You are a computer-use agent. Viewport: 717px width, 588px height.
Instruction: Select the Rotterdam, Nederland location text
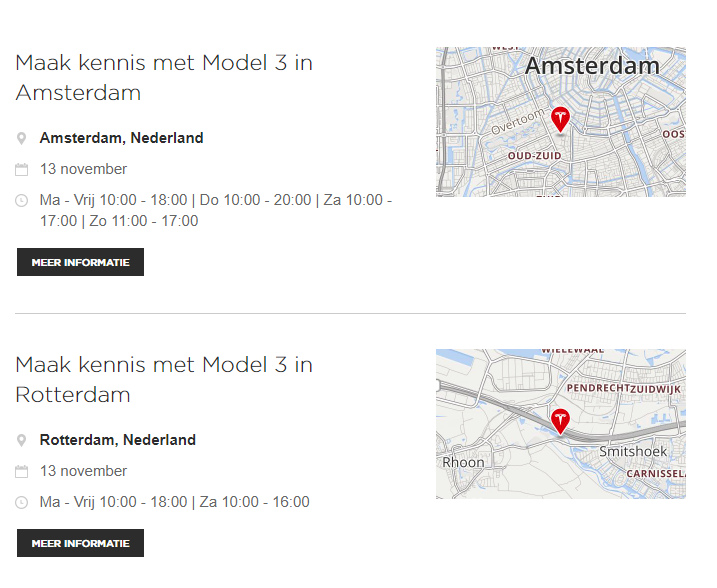click(117, 440)
